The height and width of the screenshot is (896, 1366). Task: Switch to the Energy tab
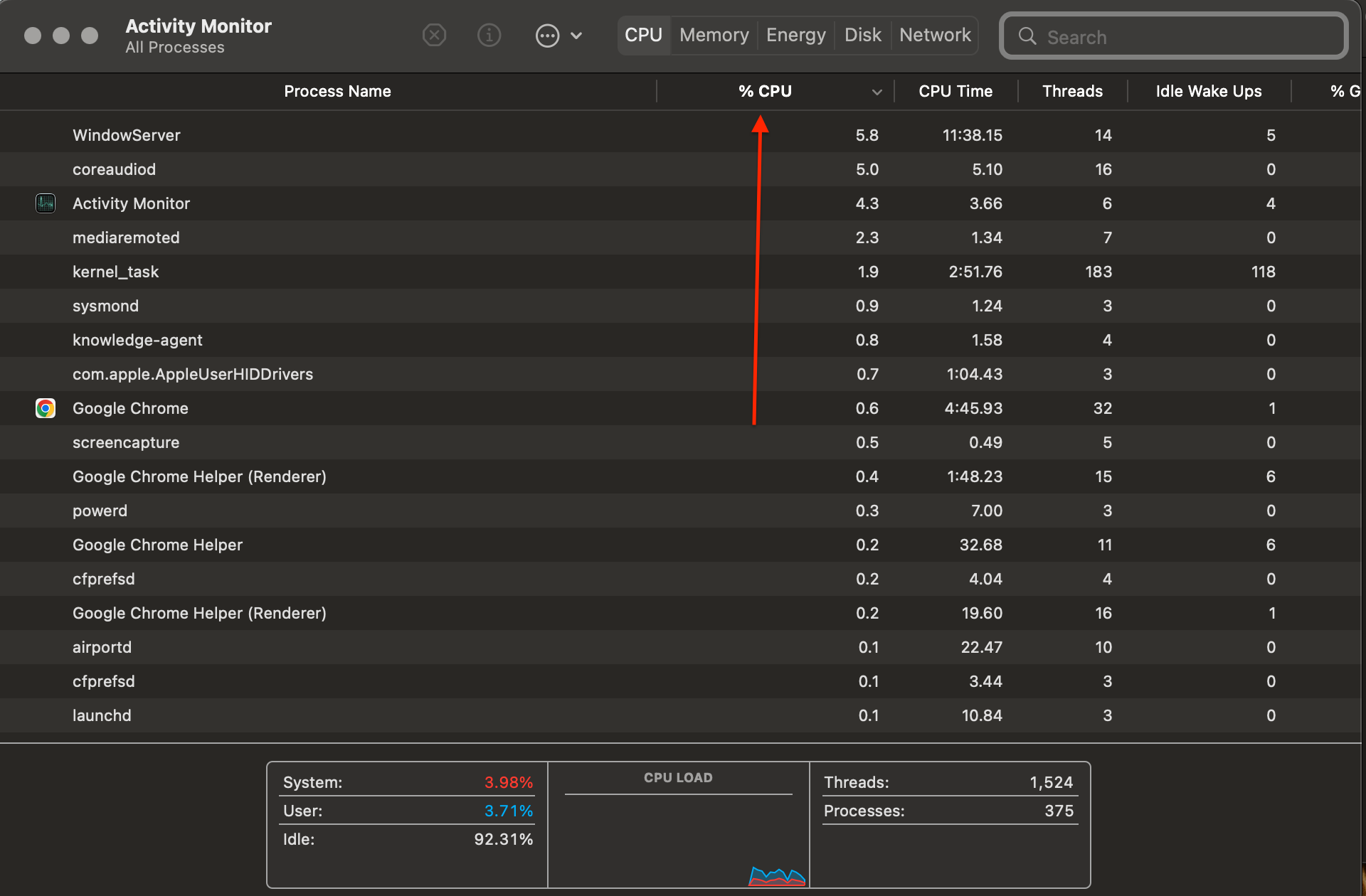[795, 35]
